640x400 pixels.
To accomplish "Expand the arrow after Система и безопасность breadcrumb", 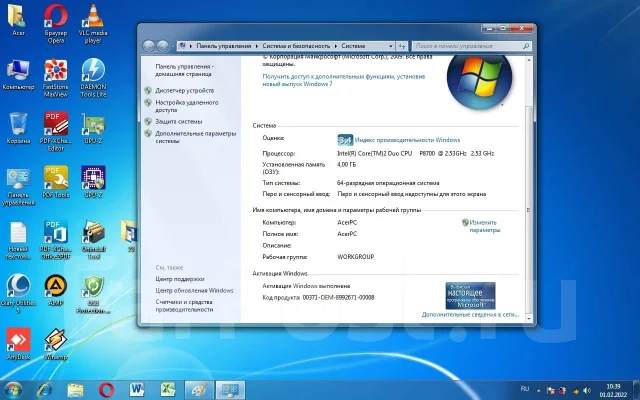I will coord(336,46).
